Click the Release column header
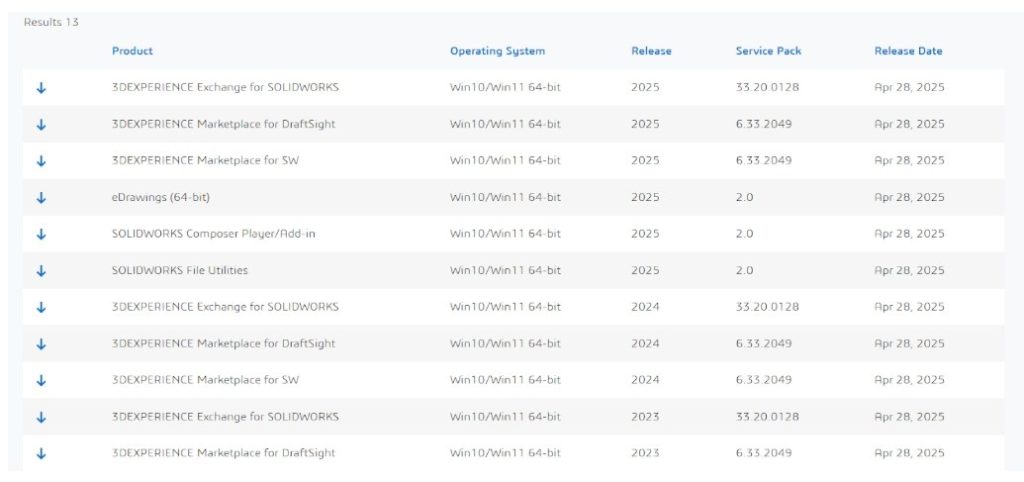This screenshot has height=482, width=1024. click(x=651, y=51)
